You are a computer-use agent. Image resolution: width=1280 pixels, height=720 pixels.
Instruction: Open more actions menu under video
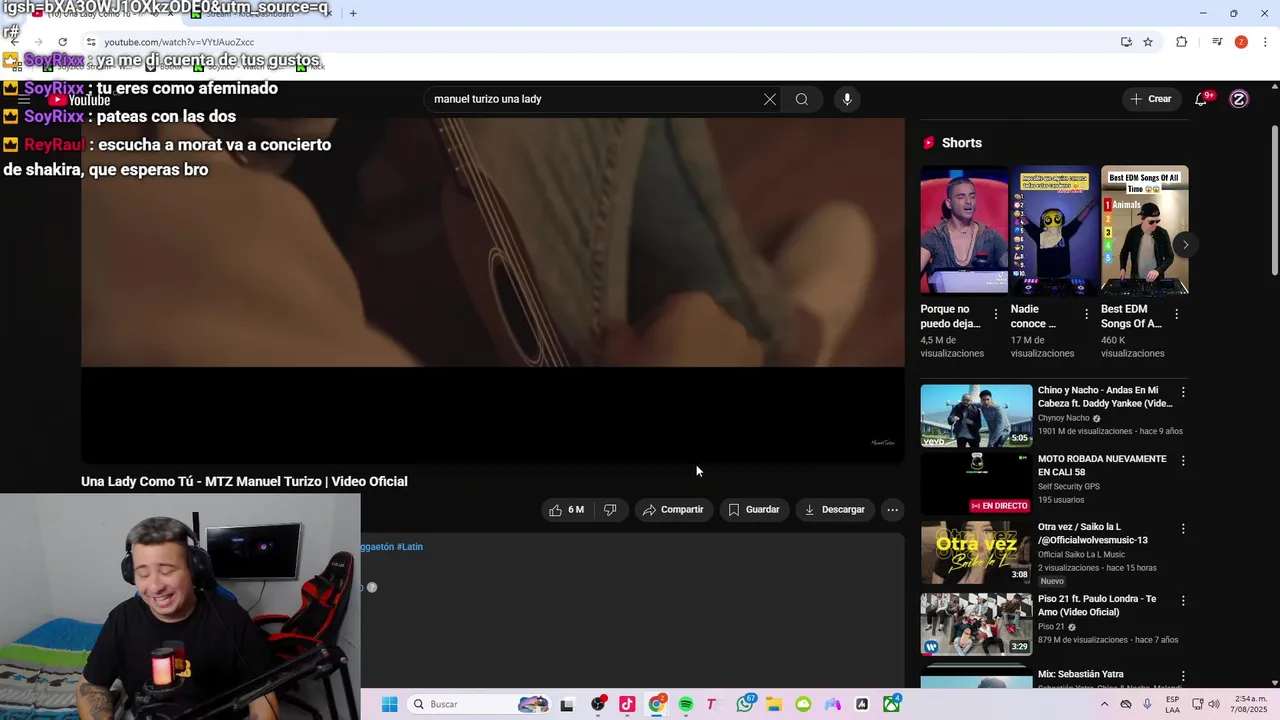point(892,510)
